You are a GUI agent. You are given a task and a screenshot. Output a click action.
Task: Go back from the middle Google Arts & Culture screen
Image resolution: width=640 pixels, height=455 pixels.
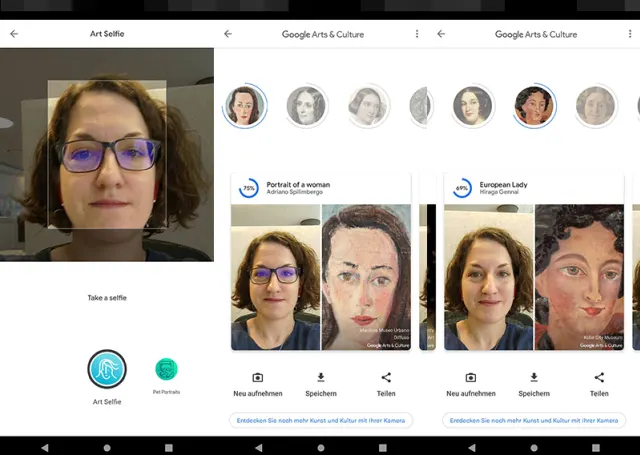pos(228,34)
